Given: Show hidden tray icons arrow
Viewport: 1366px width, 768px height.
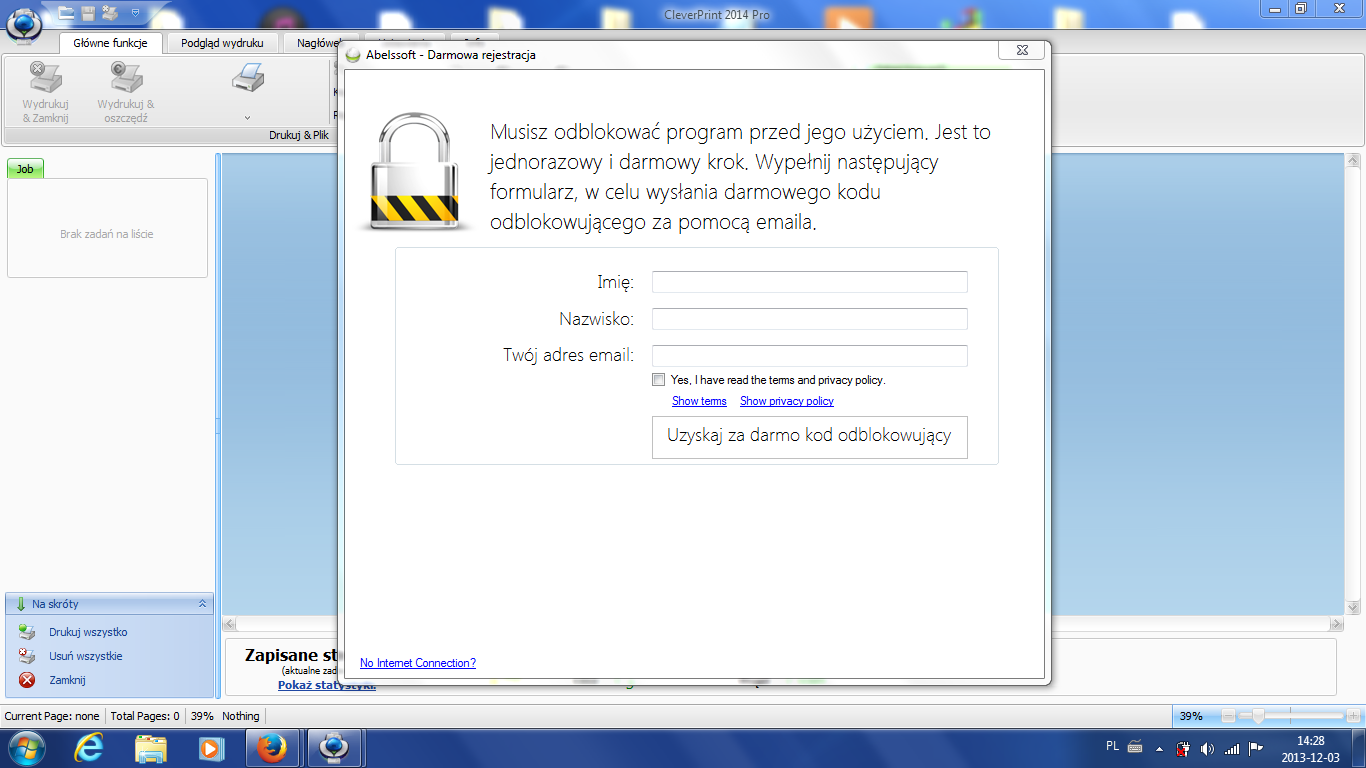Looking at the screenshot, I should (x=1160, y=748).
